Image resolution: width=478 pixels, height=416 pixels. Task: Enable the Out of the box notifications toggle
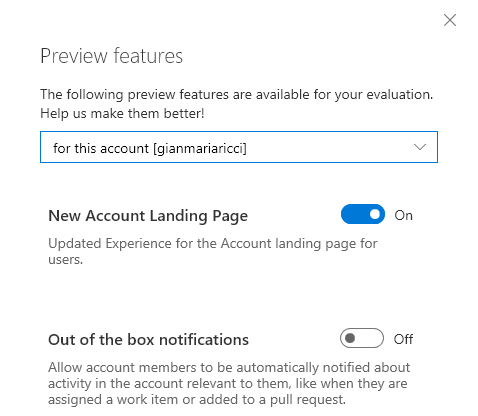[362, 338]
